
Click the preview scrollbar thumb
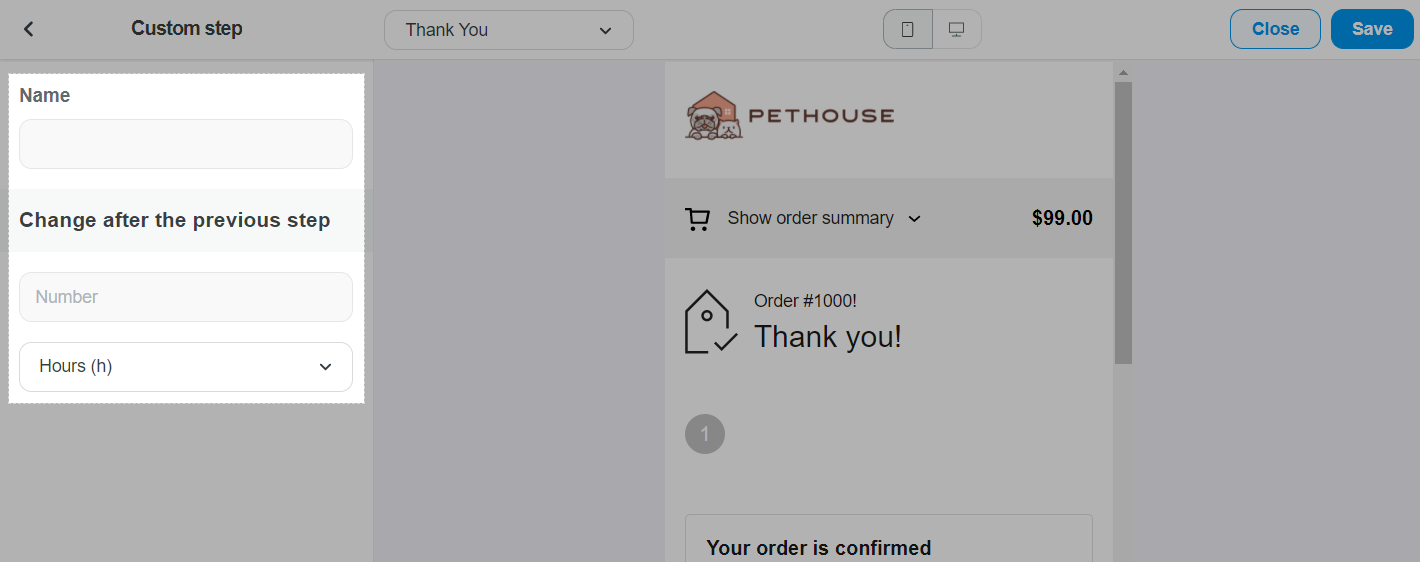tap(1123, 220)
